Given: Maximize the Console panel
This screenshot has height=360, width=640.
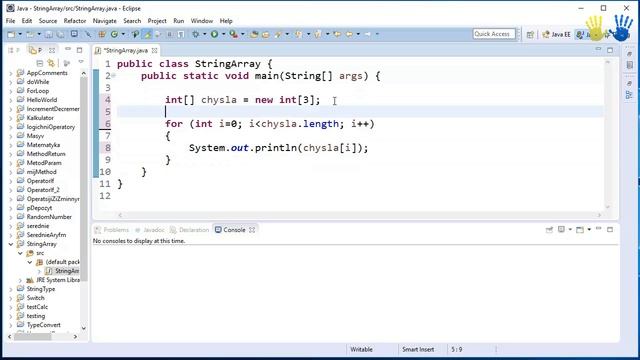Looking at the screenshot, I should [610, 229].
